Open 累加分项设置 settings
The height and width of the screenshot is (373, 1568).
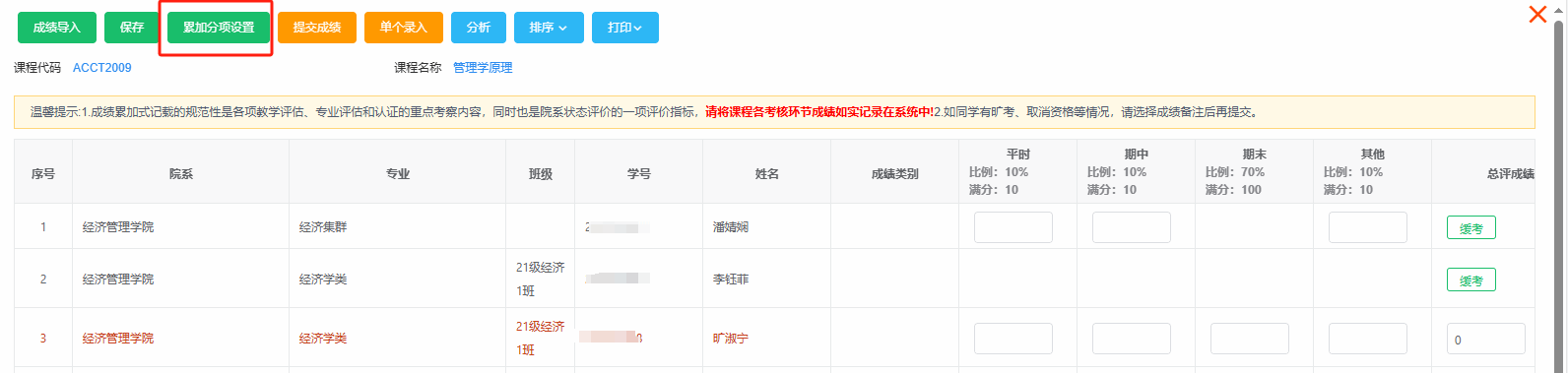pyautogui.click(x=219, y=28)
